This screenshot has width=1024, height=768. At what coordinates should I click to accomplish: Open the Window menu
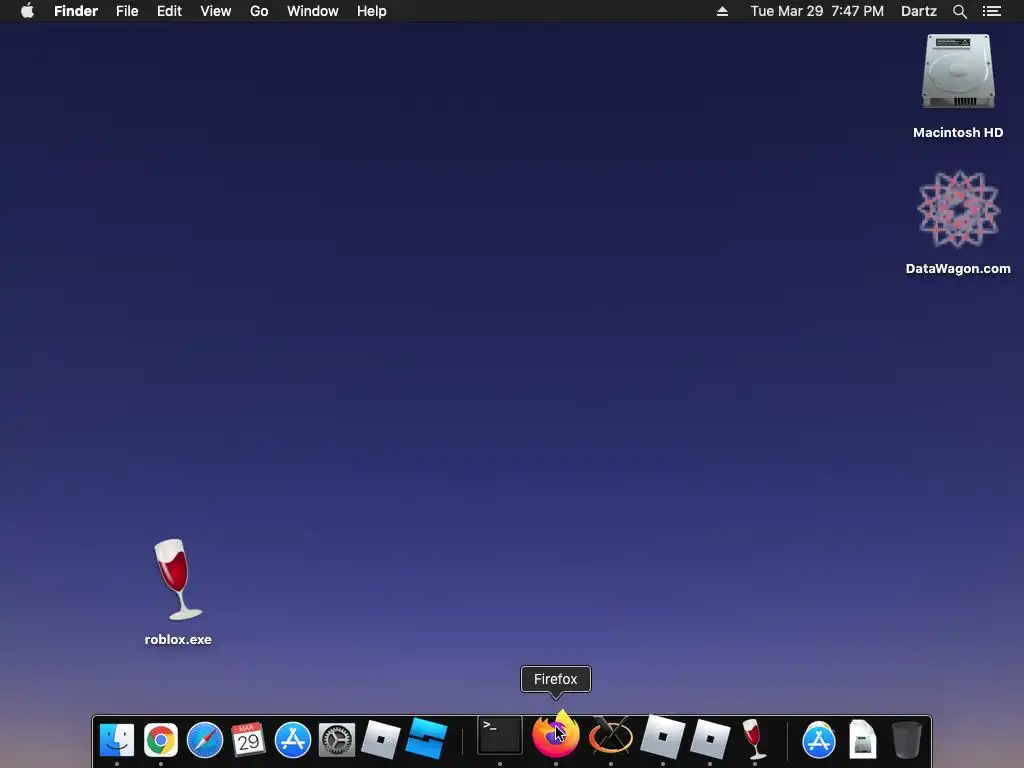pyautogui.click(x=313, y=11)
